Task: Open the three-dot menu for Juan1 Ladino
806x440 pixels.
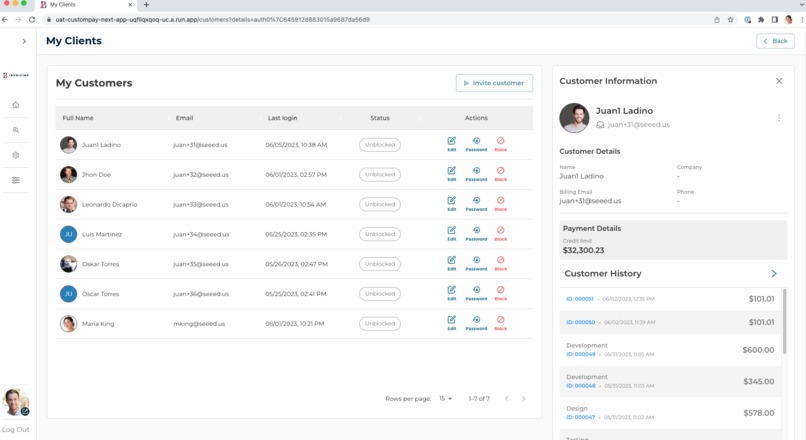Action: (x=779, y=118)
